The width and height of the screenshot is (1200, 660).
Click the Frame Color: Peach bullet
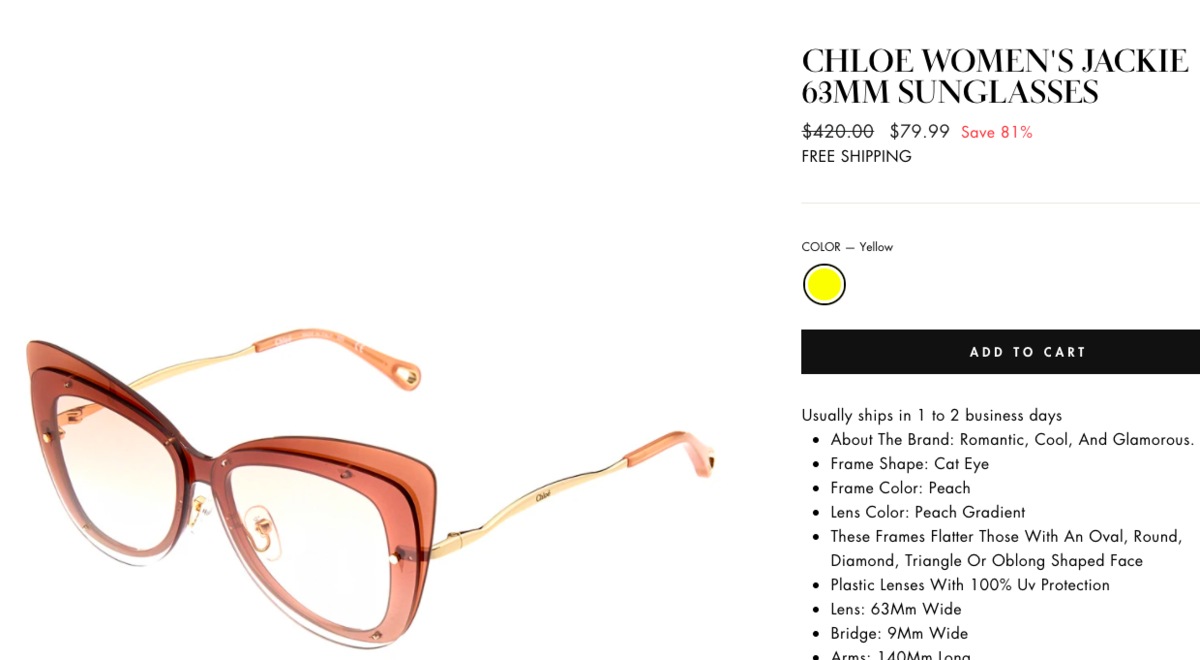[x=900, y=488]
